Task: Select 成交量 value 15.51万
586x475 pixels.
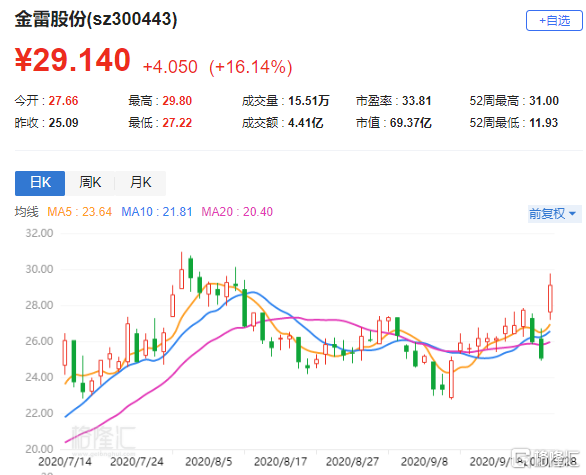Action: pyautogui.click(x=309, y=101)
